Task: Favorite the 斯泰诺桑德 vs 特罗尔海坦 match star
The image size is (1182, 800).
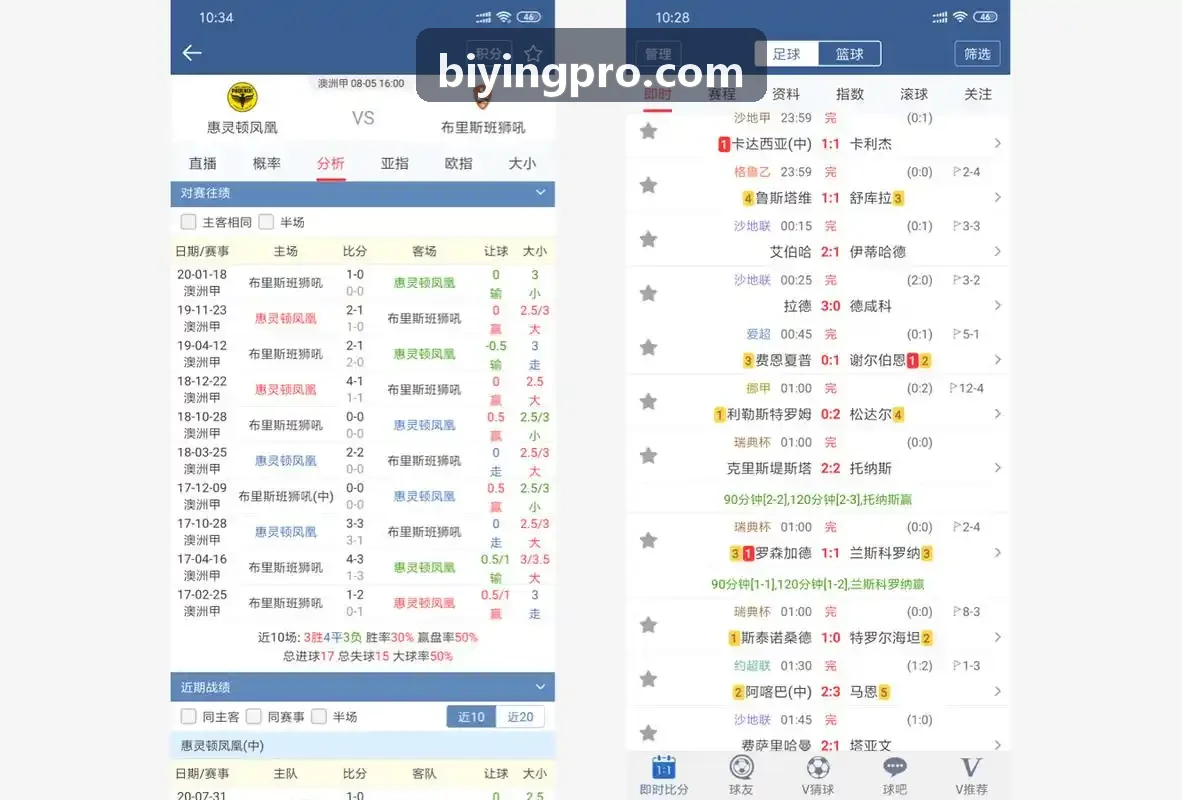Action: [648, 624]
